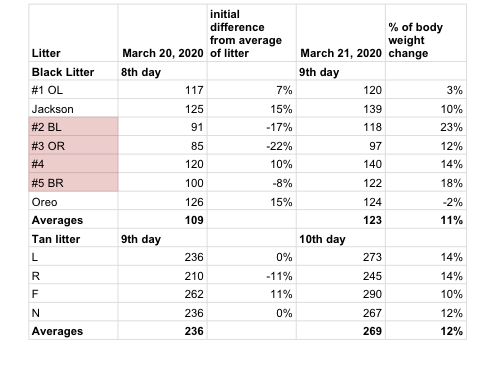Select the Black Litter average 109 cell
Image resolution: width=488 pixels, height=373 pixels.
(162, 219)
